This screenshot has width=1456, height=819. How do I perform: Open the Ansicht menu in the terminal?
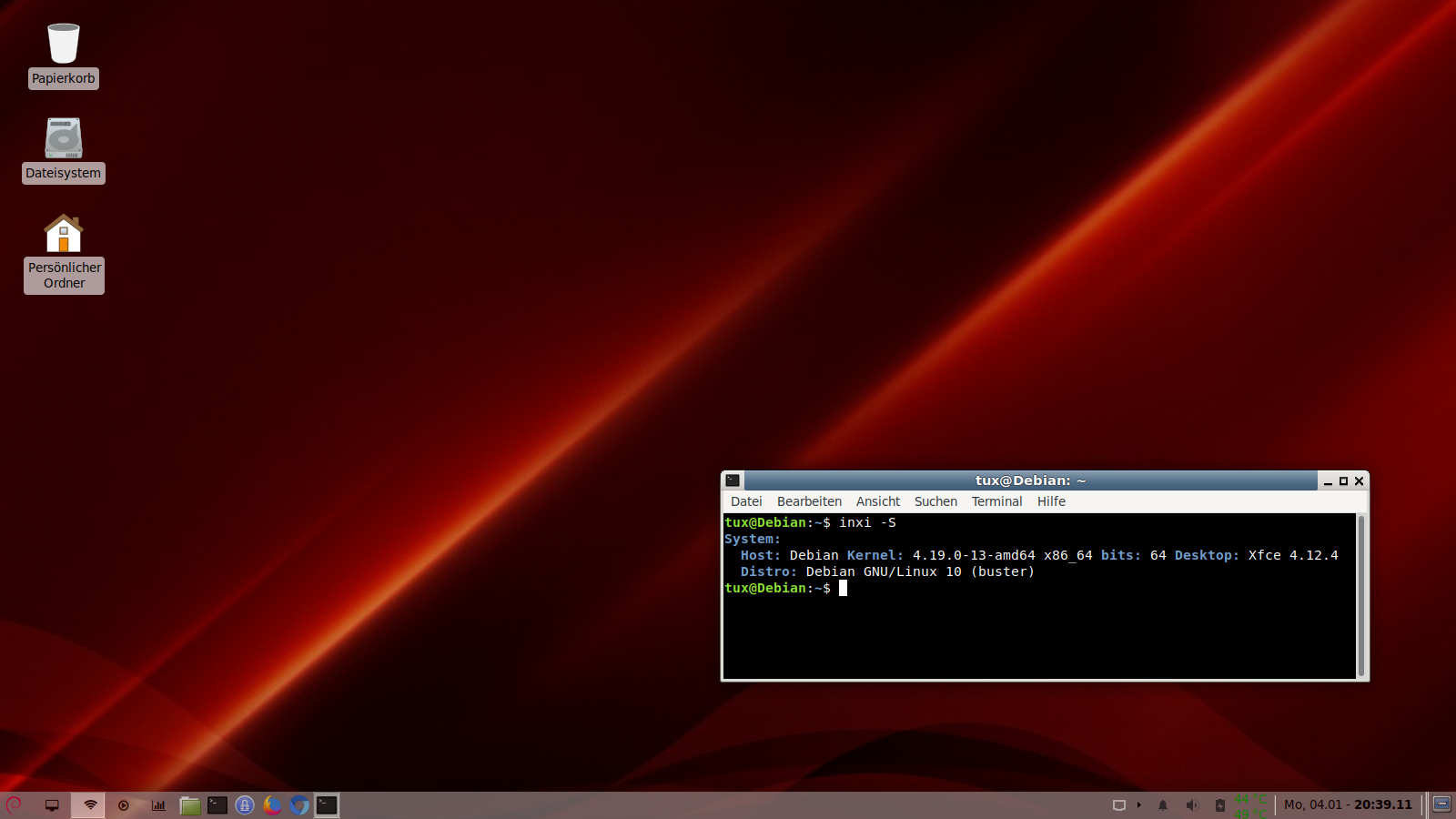[x=878, y=501]
